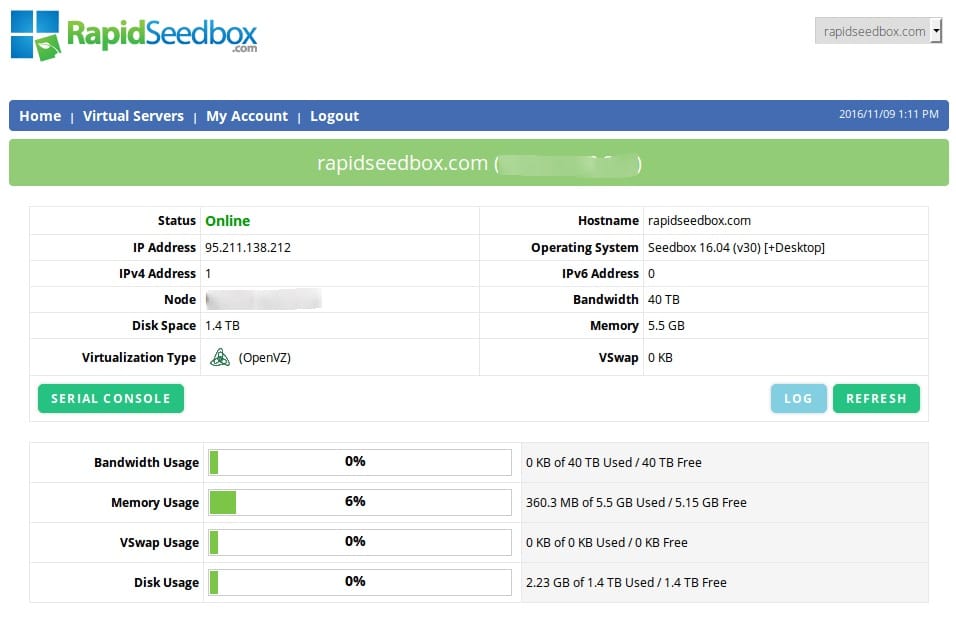The image size is (956, 620).
Task: Click the RapidSeedbox logo
Action: 134,35
